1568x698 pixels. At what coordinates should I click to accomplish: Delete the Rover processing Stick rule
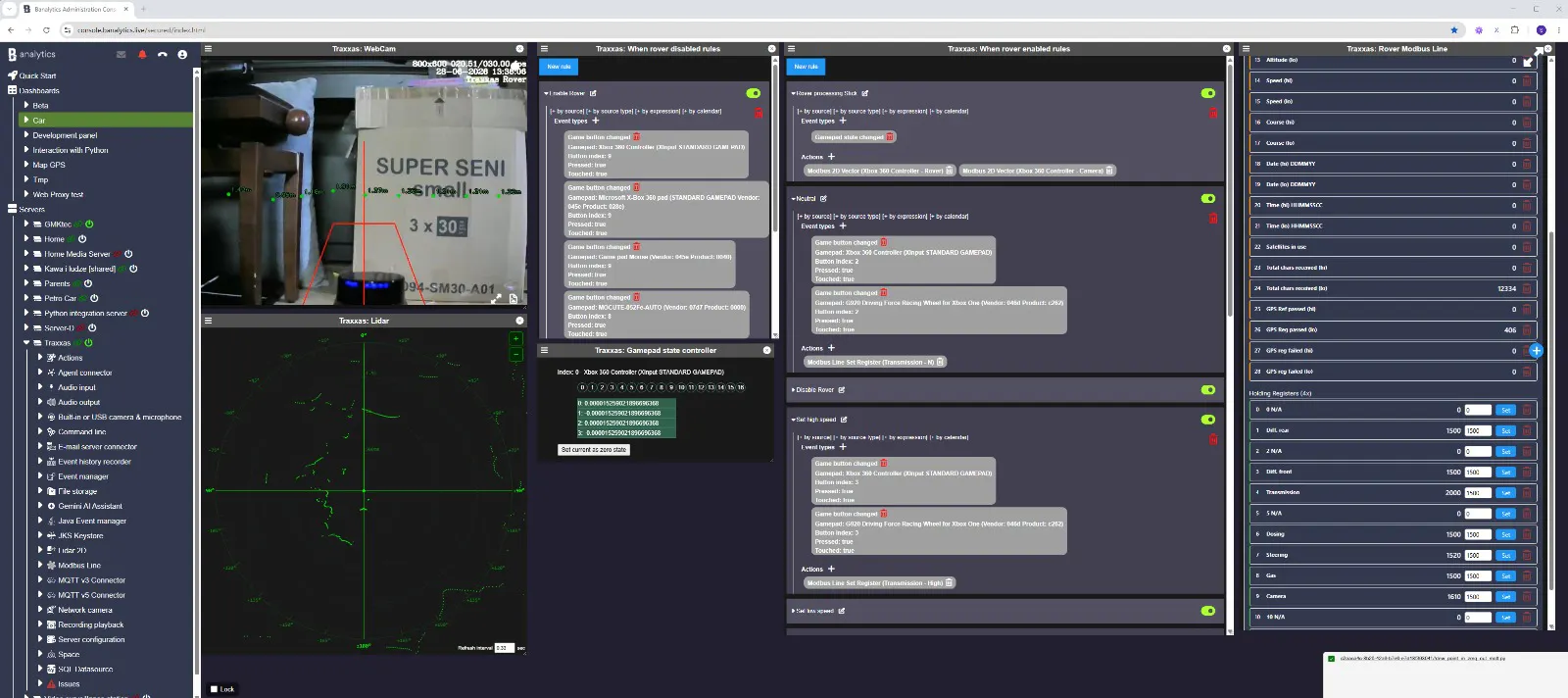click(x=1213, y=113)
